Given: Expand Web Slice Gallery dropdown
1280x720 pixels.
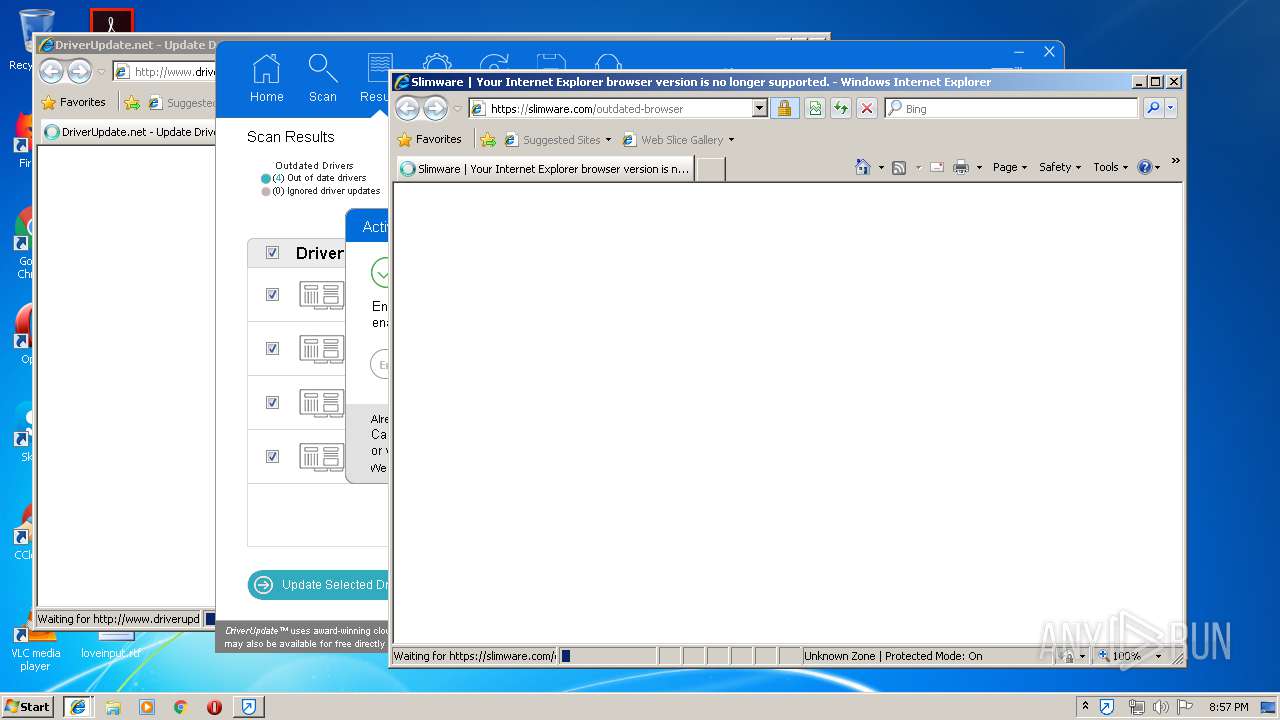Looking at the screenshot, I should tap(731, 140).
